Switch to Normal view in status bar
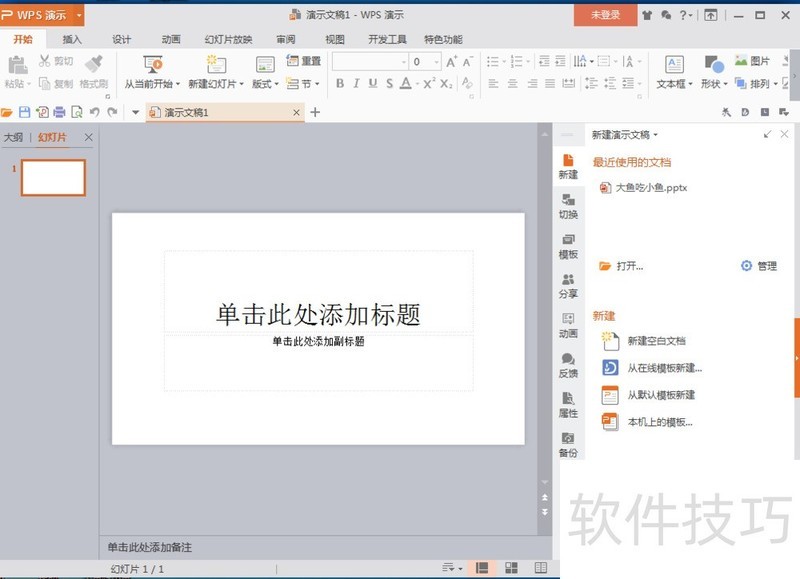 point(482,568)
